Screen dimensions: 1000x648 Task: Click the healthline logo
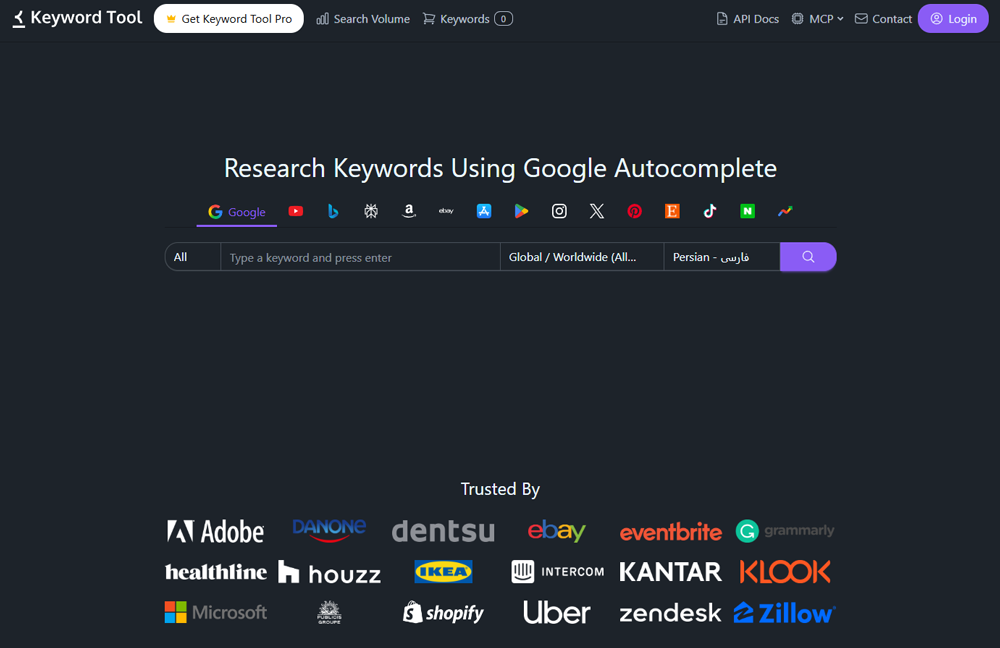tap(216, 572)
